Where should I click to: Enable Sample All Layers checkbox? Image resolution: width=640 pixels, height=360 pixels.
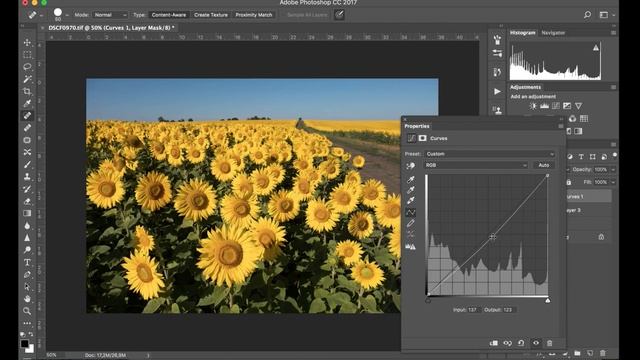[307, 15]
